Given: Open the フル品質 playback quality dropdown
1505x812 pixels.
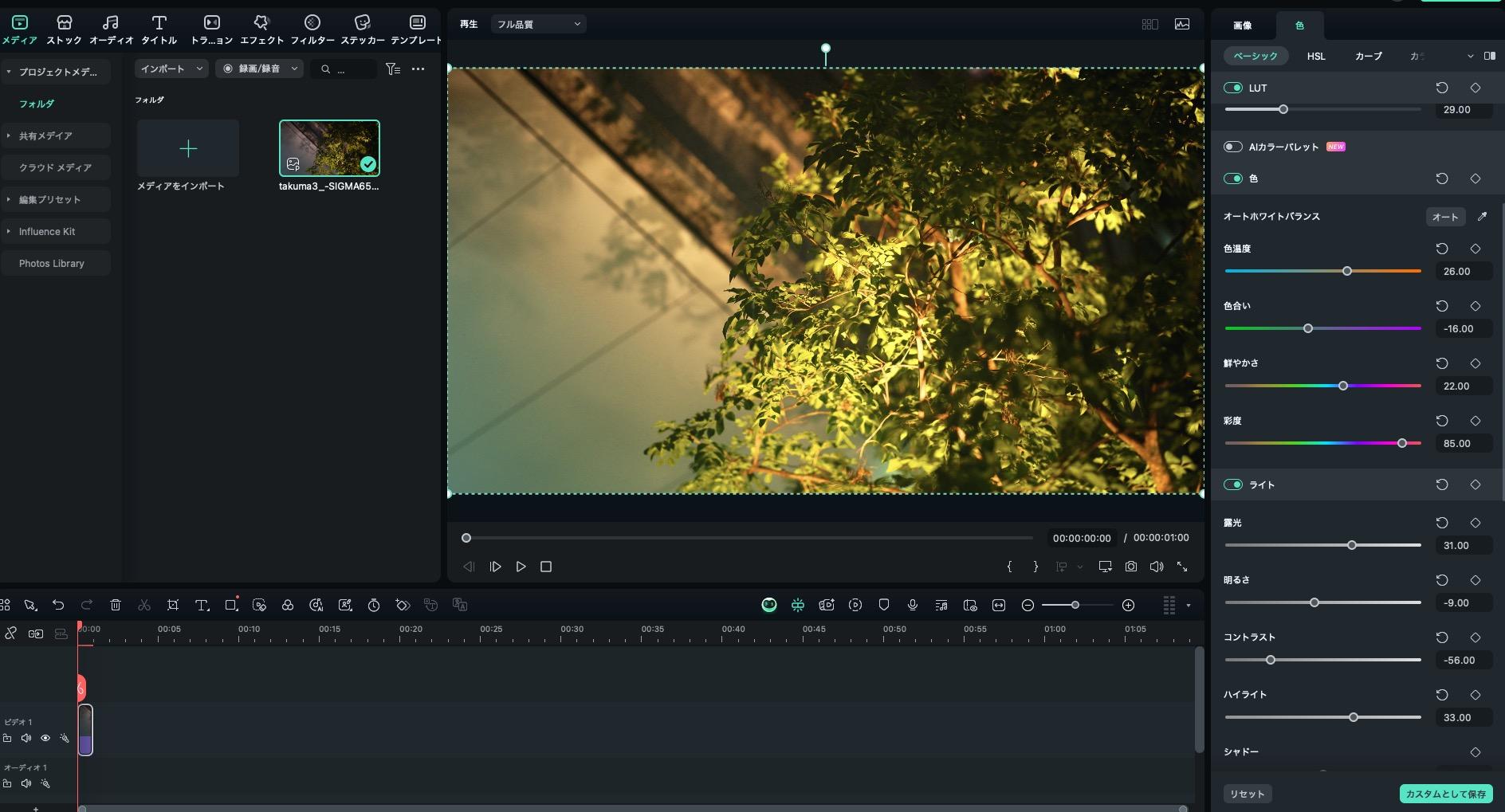Looking at the screenshot, I should point(539,24).
